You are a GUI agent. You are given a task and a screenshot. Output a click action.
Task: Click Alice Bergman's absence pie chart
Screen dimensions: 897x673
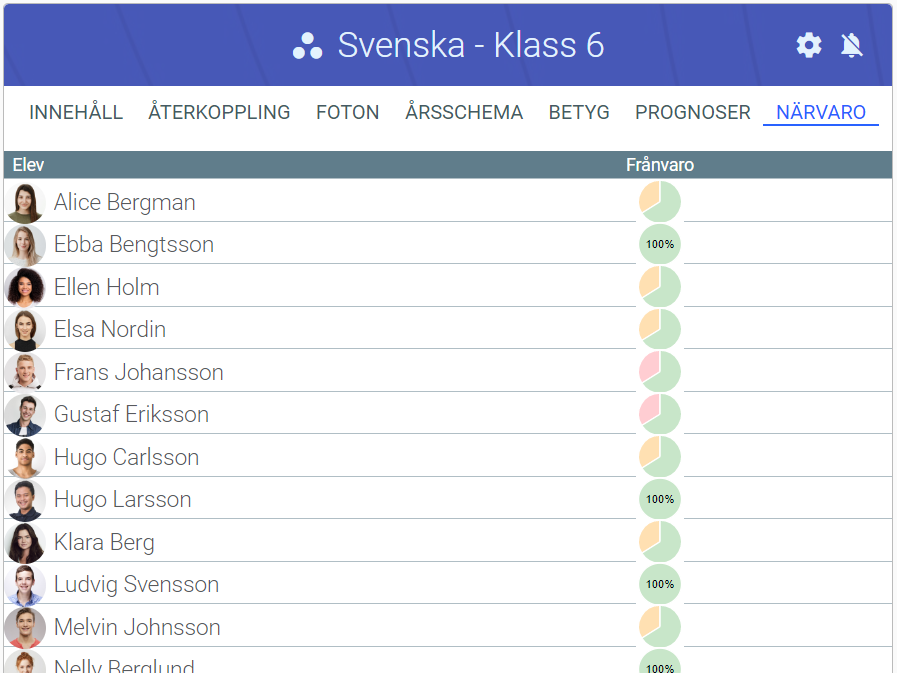(660, 202)
